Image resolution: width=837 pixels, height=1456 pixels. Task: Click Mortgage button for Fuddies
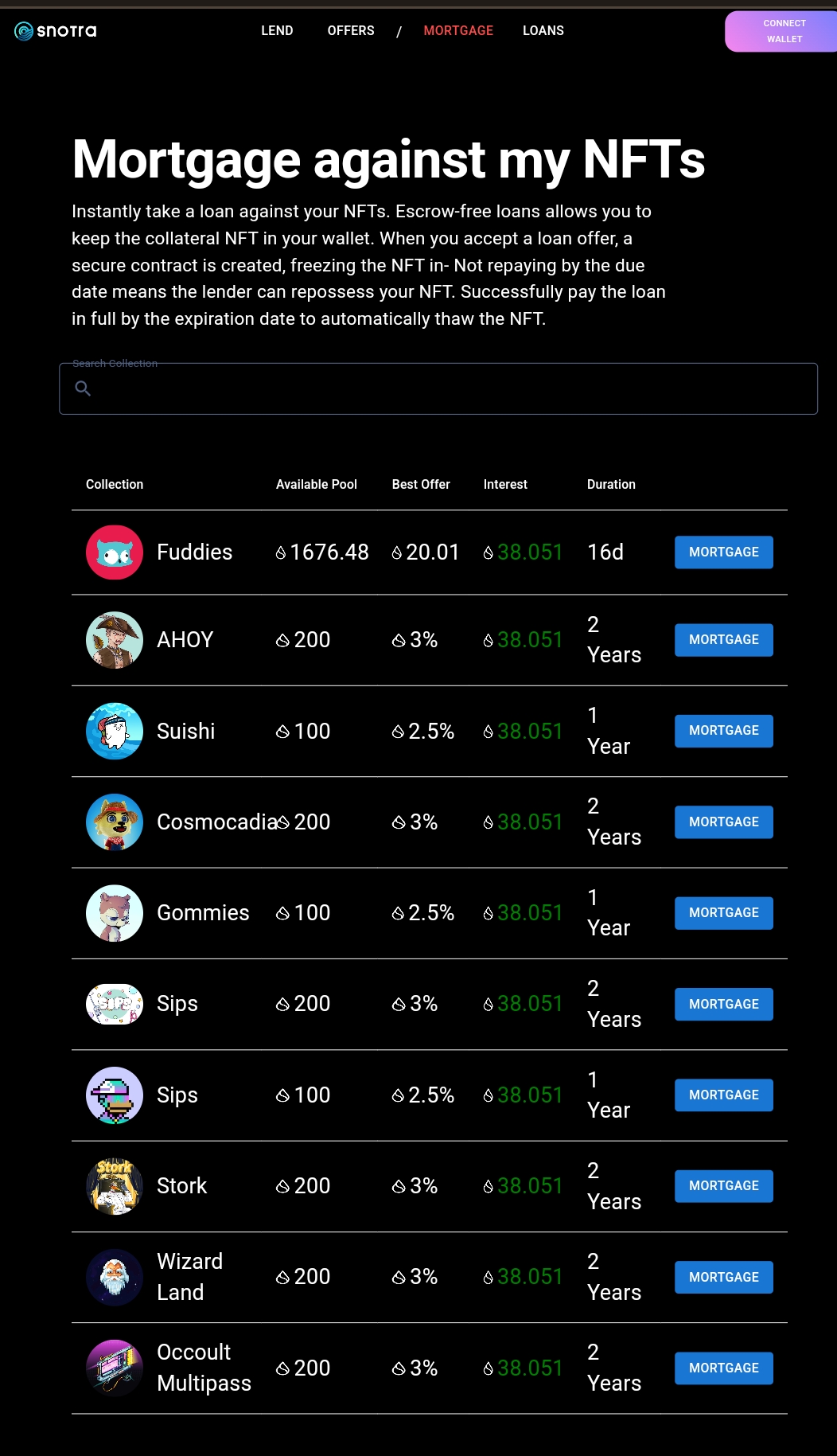[723, 552]
